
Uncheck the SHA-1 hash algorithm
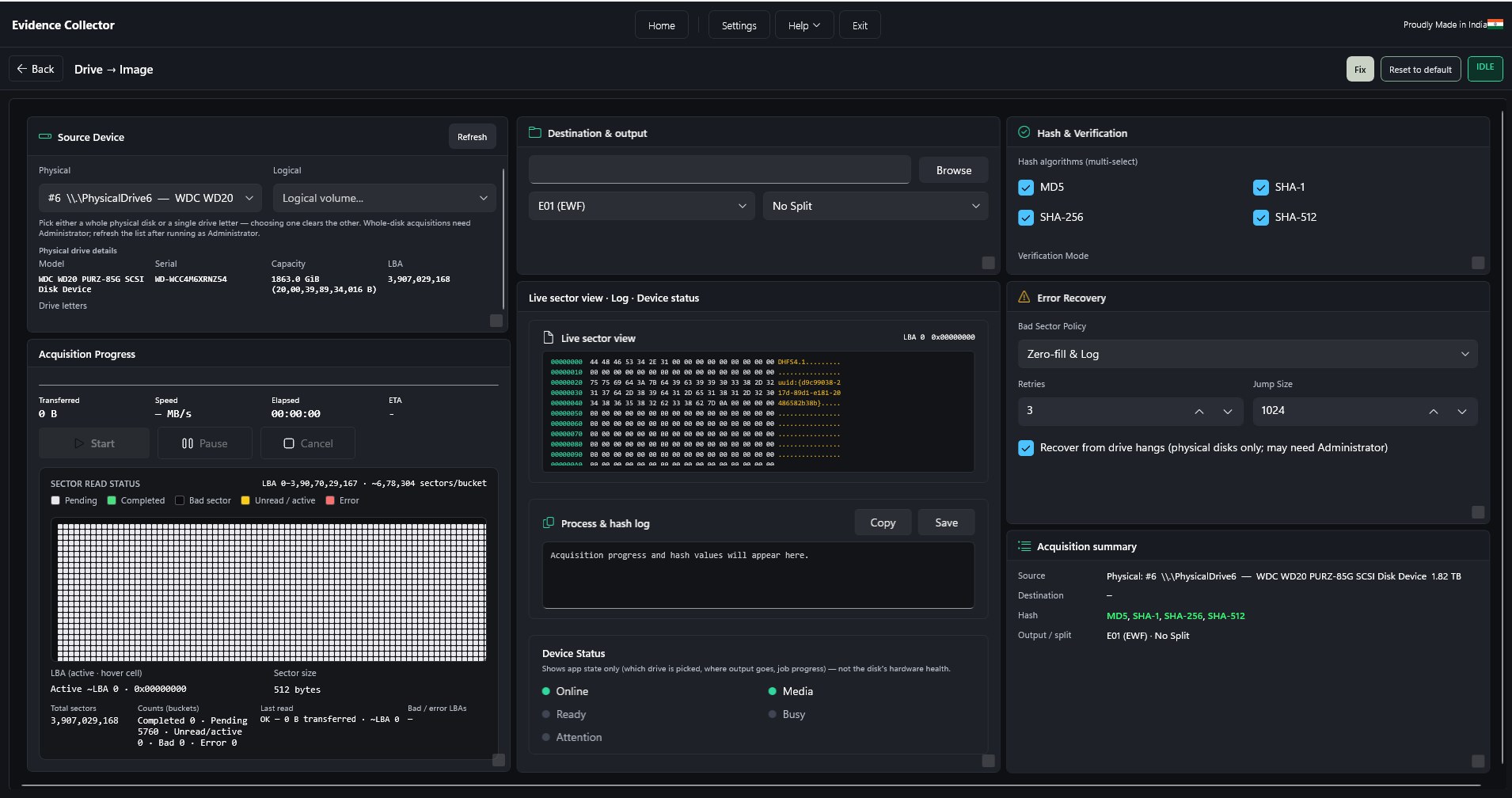click(1261, 188)
